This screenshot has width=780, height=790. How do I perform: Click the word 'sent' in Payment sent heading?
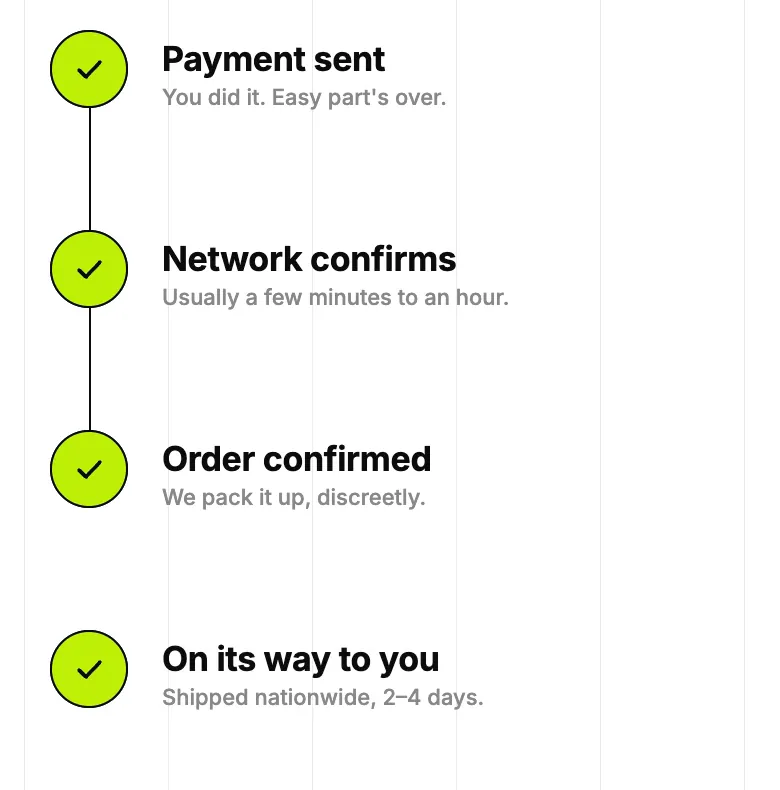[350, 60]
